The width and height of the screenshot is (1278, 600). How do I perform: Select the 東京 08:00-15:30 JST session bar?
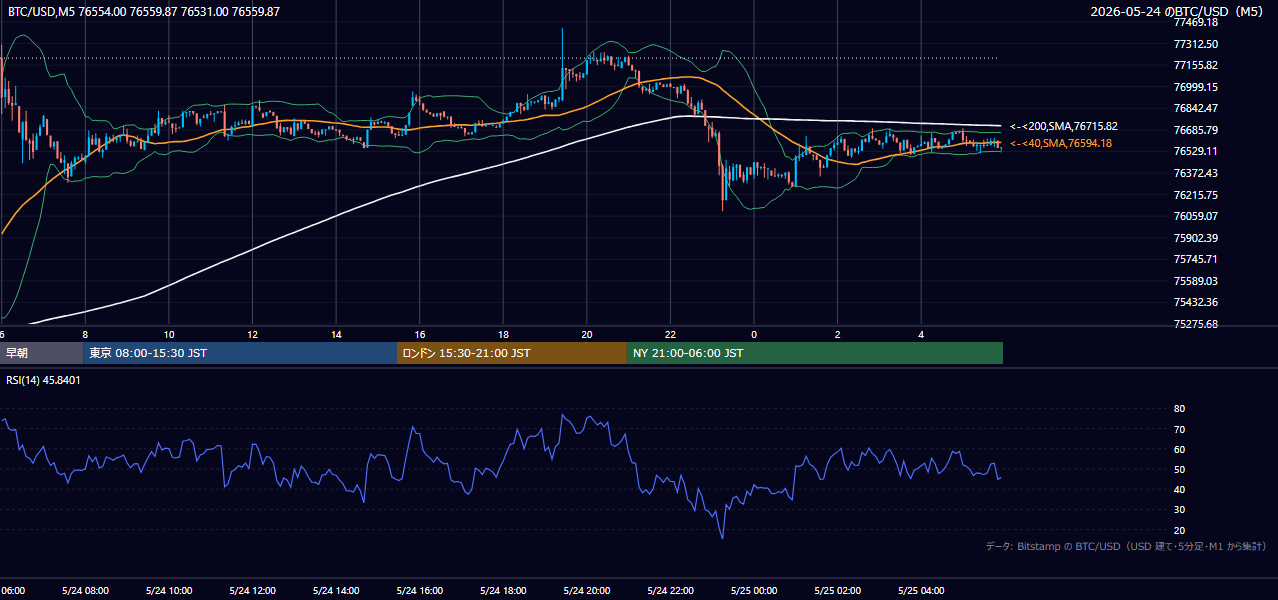click(x=241, y=353)
